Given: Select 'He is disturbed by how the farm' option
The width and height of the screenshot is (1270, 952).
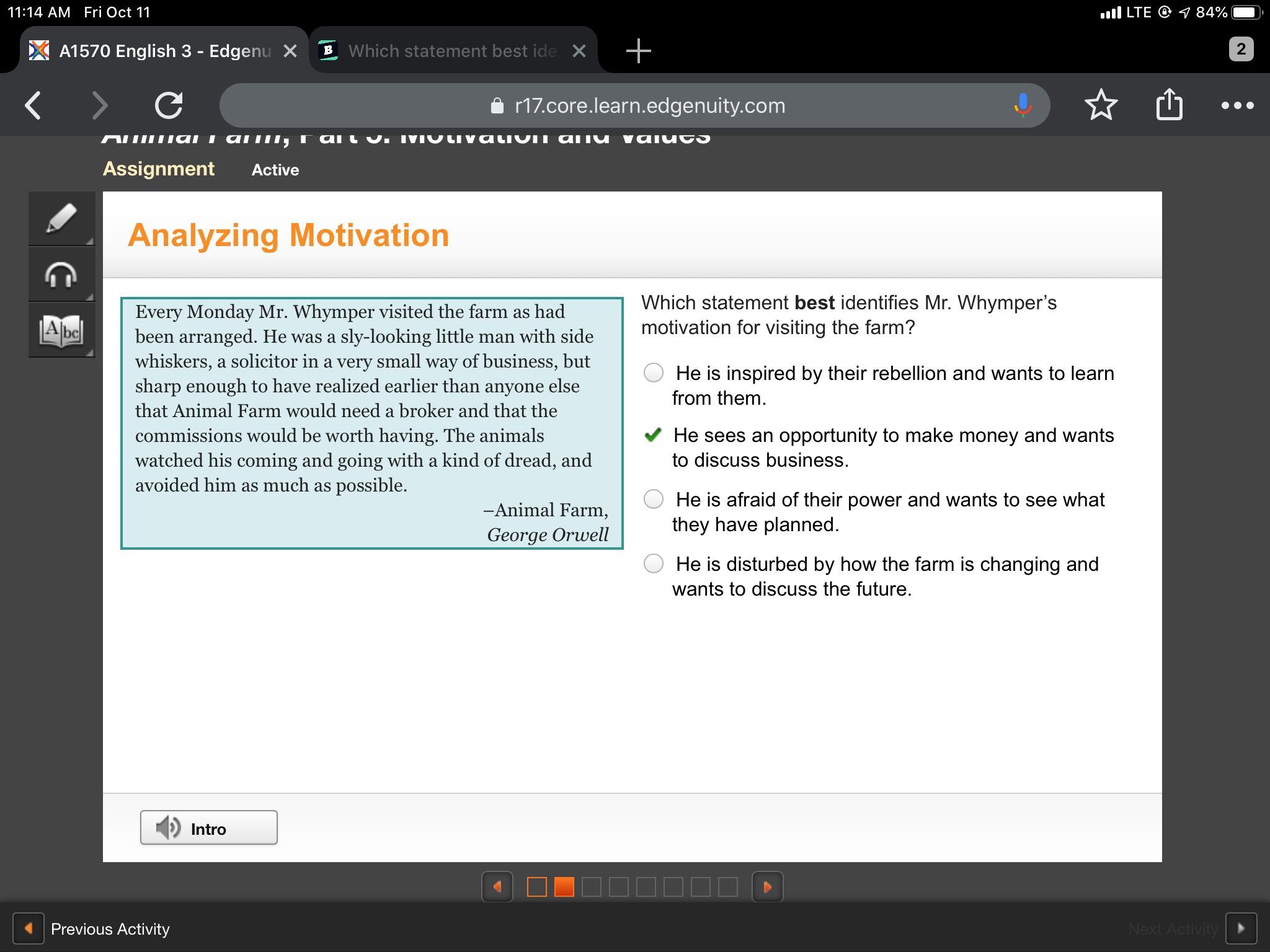Looking at the screenshot, I should (653, 563).
